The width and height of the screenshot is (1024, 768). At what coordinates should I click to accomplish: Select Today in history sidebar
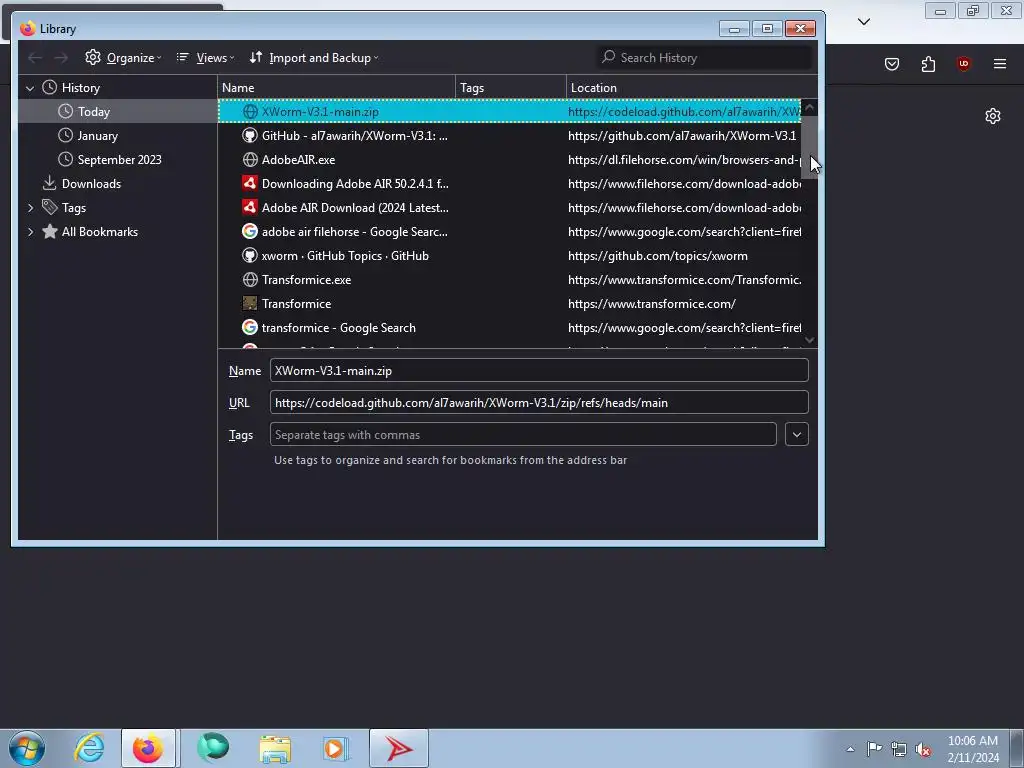[x=93, y=112]
